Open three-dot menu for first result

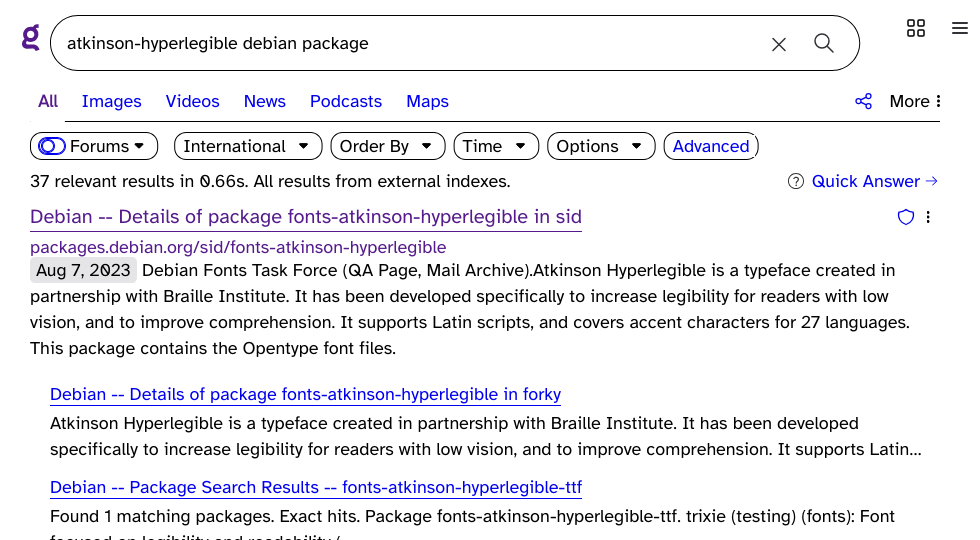click(x=928, y=217)
